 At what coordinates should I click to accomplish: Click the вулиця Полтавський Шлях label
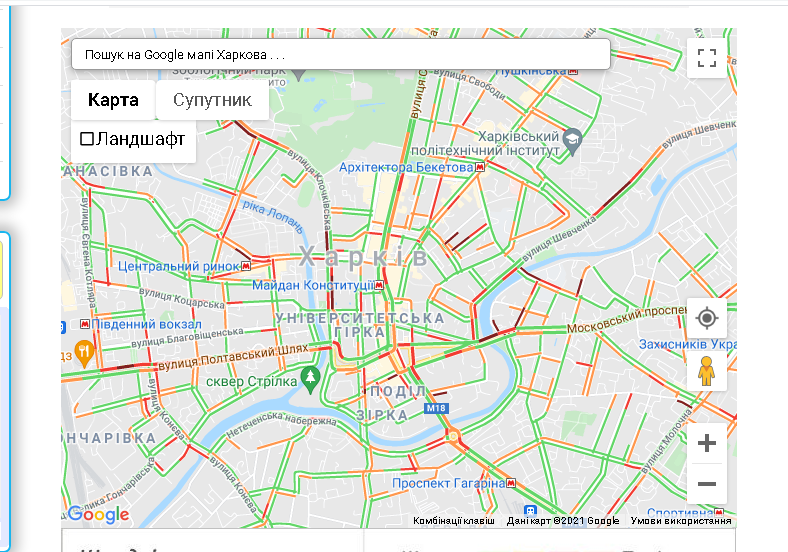(233, 357)
